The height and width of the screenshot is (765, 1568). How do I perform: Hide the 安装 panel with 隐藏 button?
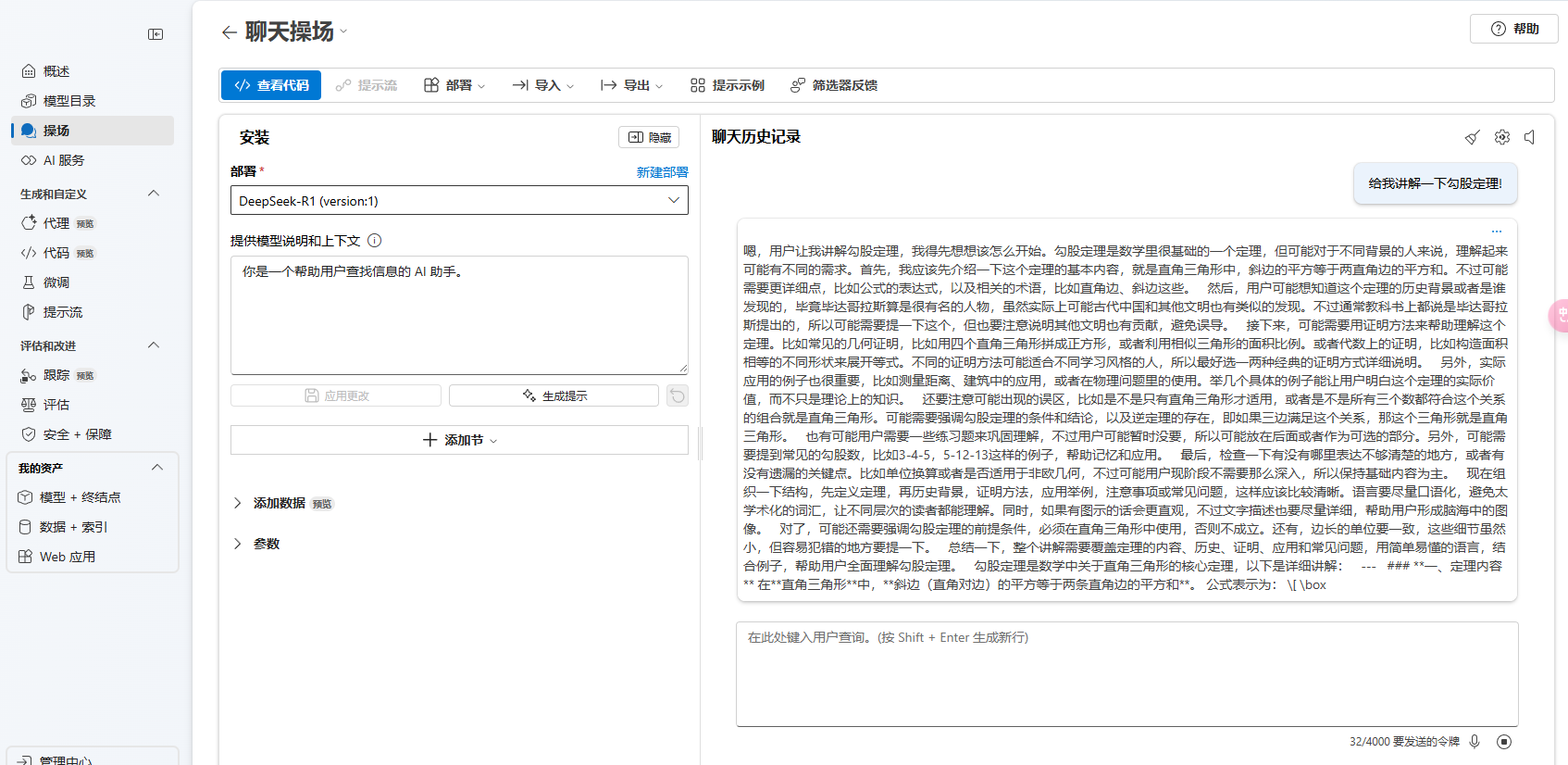pyautogui.click(x=649, y=137)
